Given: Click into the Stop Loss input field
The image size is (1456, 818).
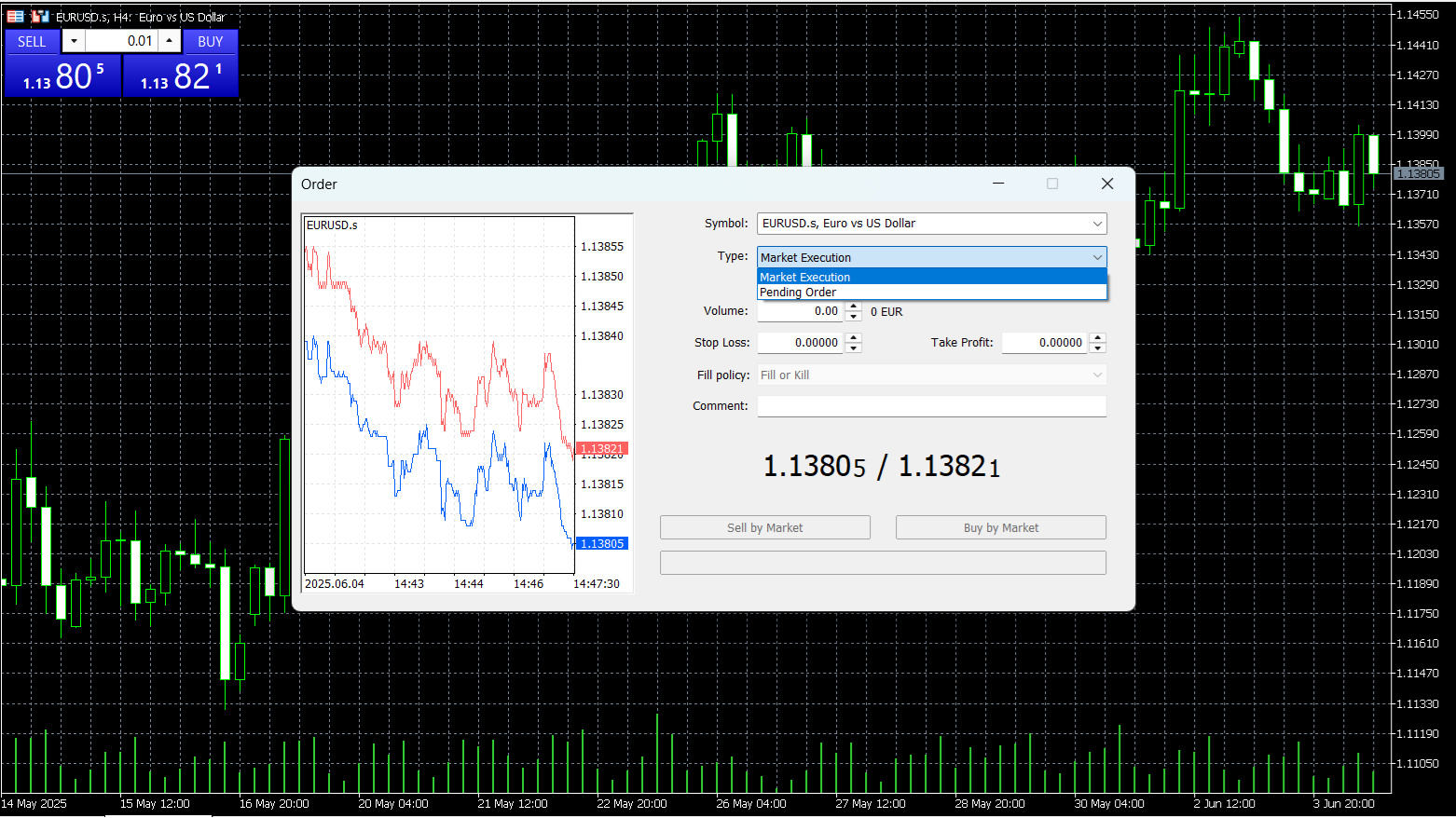Looking at the screenshot, I should 801,343.
